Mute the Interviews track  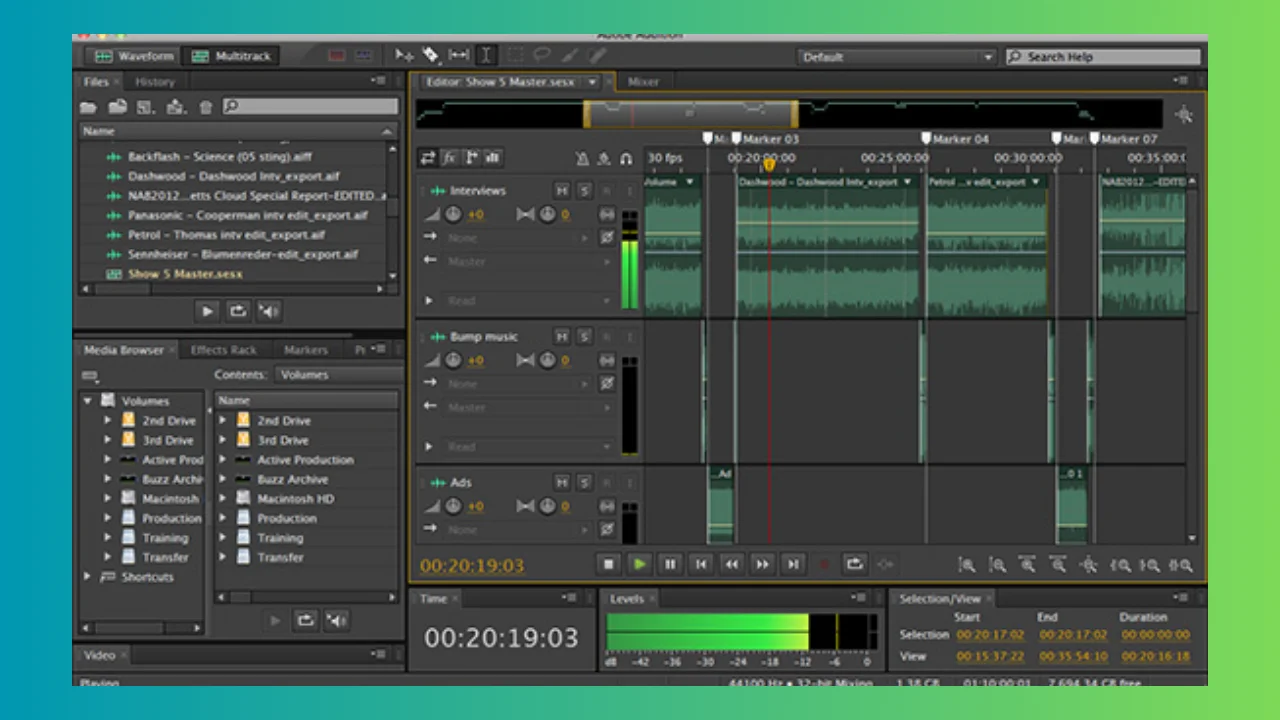pos(562,190)
